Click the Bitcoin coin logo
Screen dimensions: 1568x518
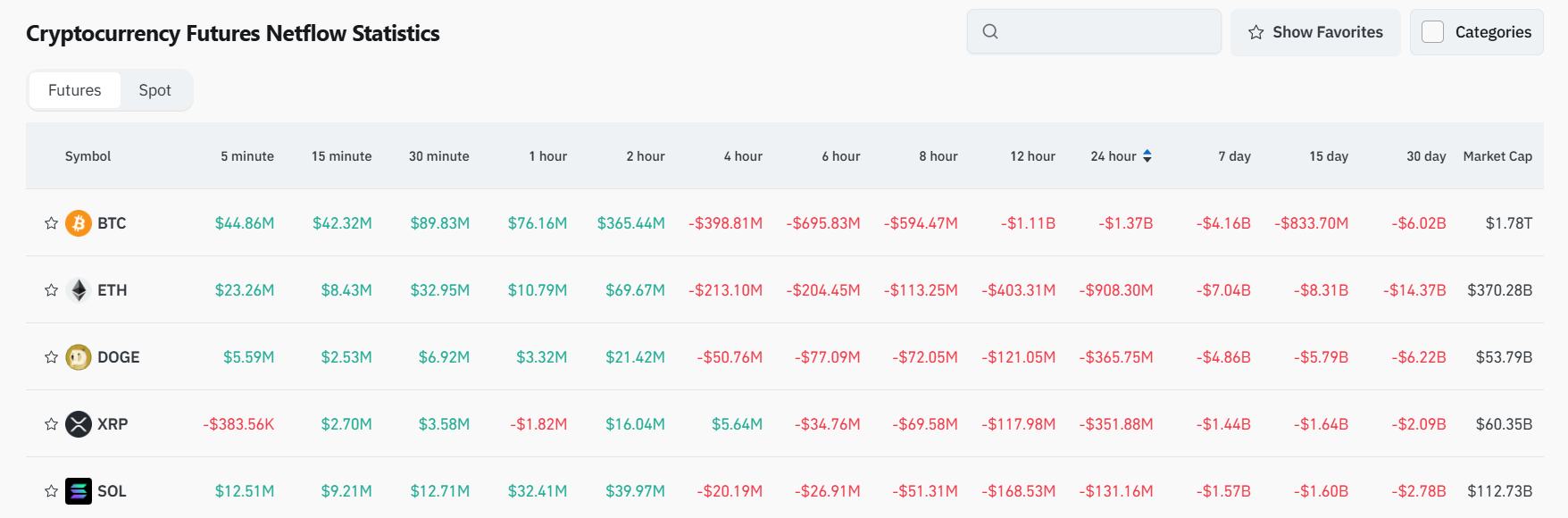click(x=79, y=223)
